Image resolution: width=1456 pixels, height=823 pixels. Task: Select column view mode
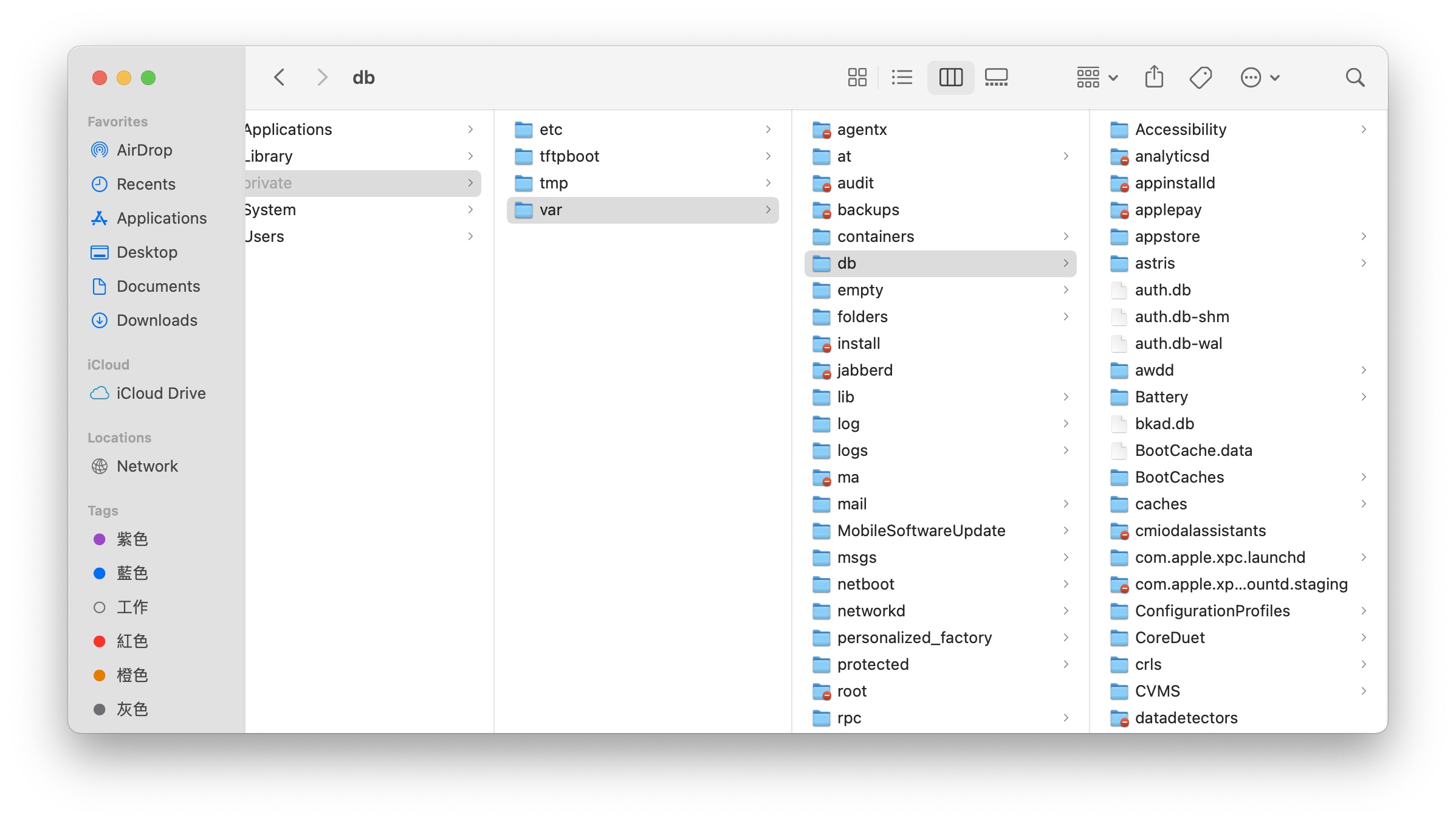tap(950, 77)
